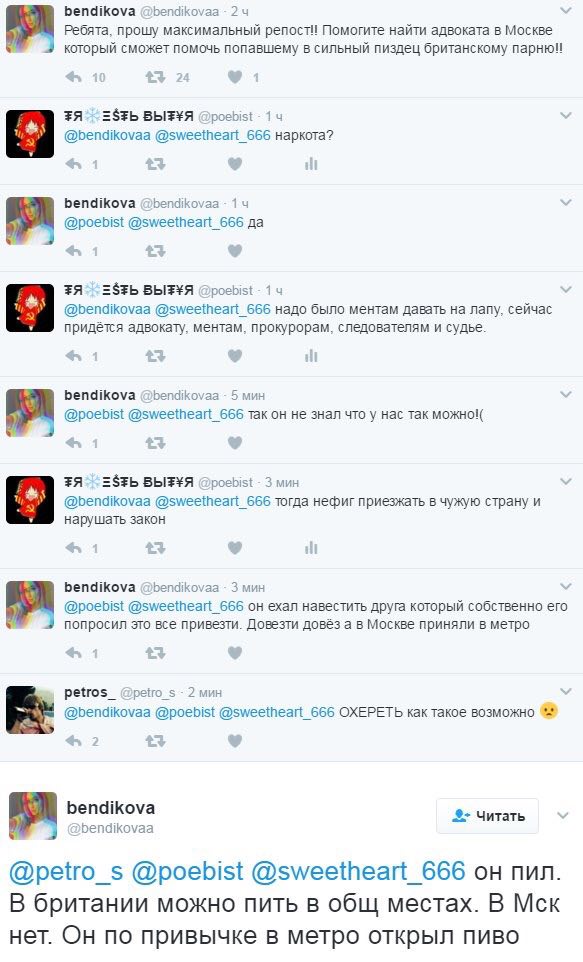Open analytics on the 'тогда нефиг приезжать' tweet
Screen dimensions: 583x962
pyautogui.click(x=311, y=548)
